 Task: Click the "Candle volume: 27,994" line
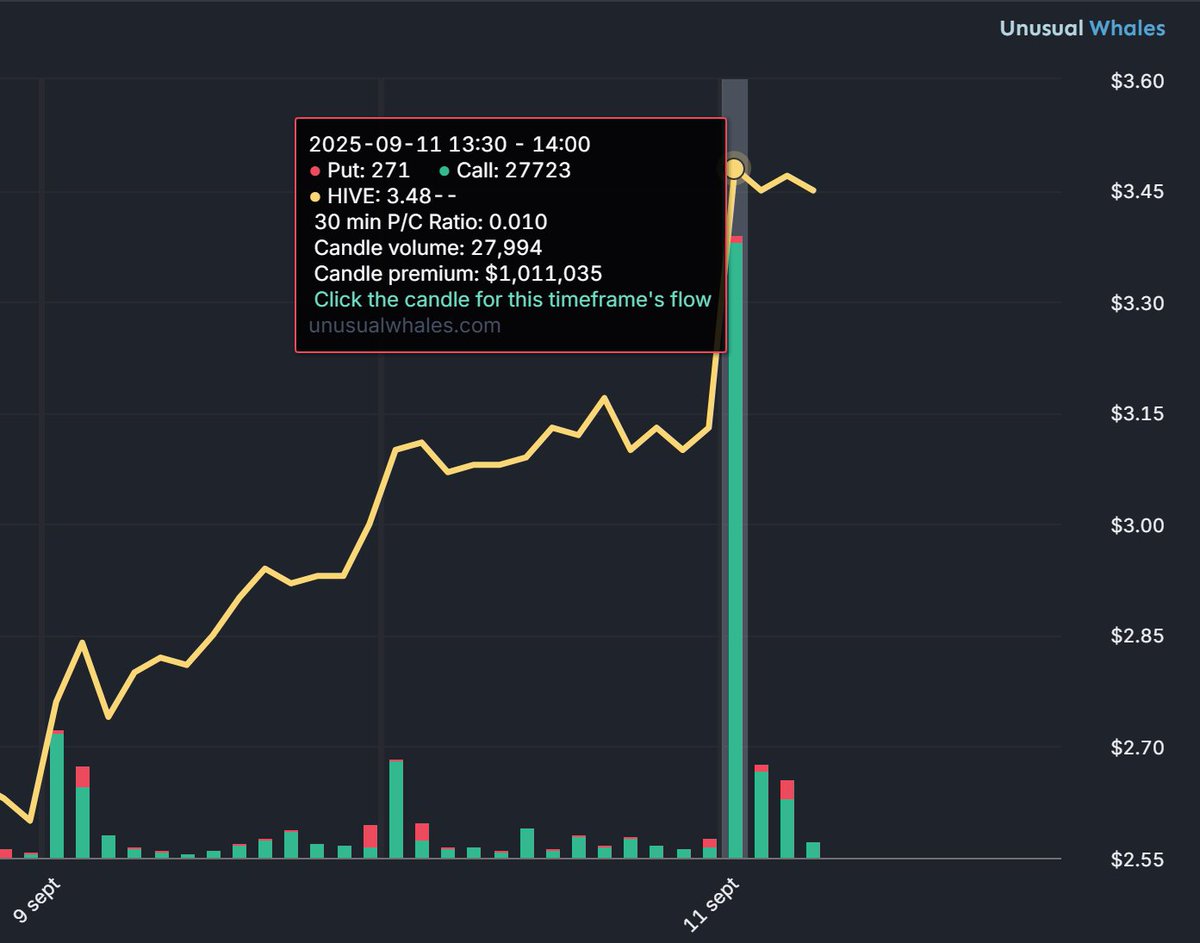pos(428,248)
